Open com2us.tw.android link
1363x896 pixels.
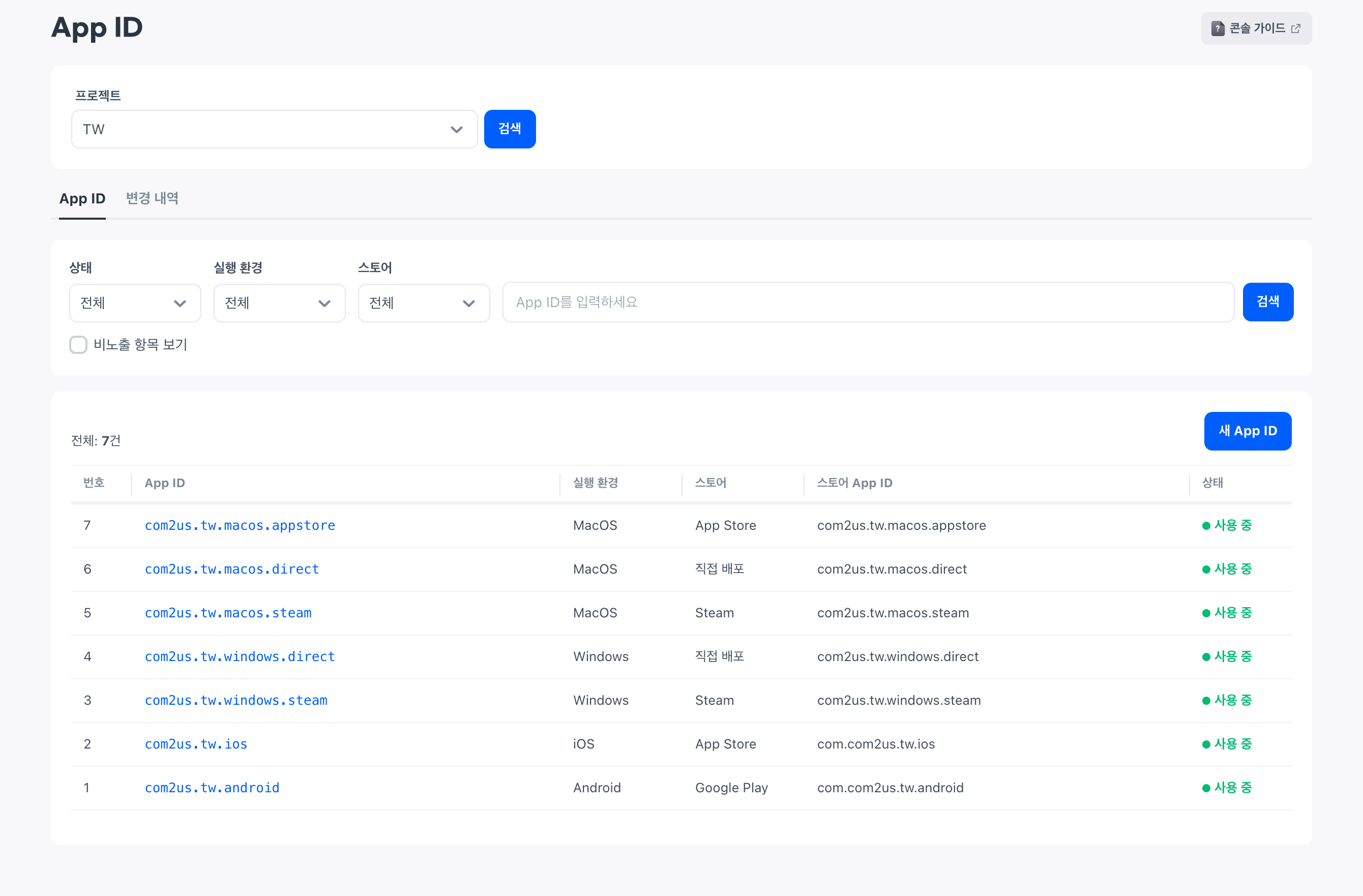point(212,788)
